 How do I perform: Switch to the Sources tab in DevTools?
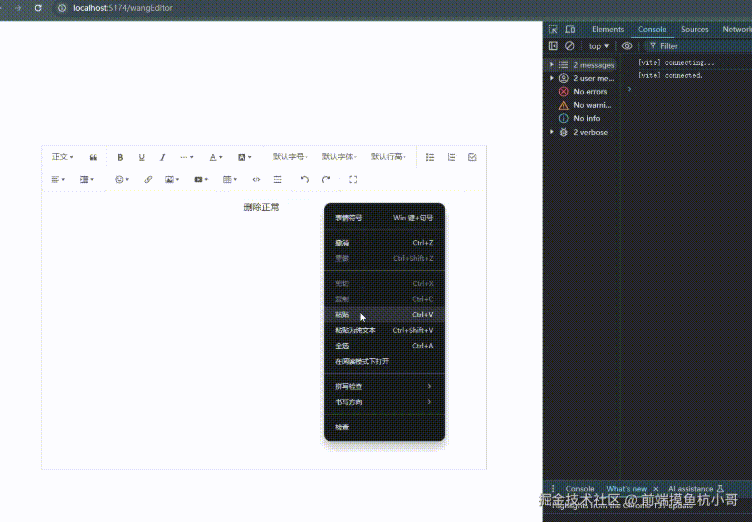(694, 29)
